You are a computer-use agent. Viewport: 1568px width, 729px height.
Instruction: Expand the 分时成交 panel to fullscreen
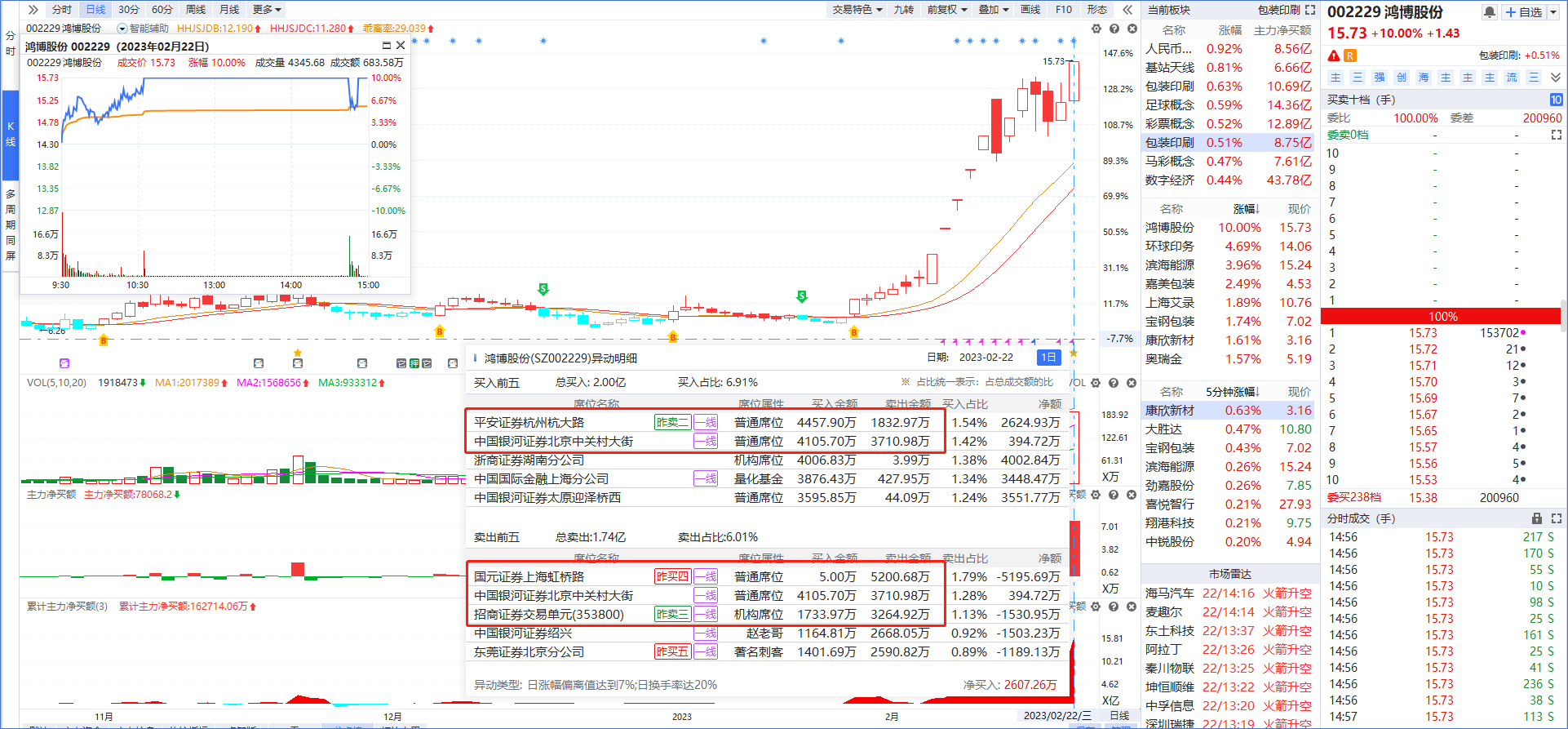[x=1557, y=518]
